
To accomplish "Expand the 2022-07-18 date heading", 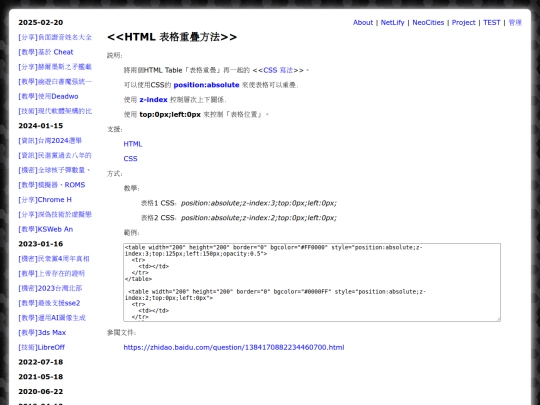I will point(41,362).
